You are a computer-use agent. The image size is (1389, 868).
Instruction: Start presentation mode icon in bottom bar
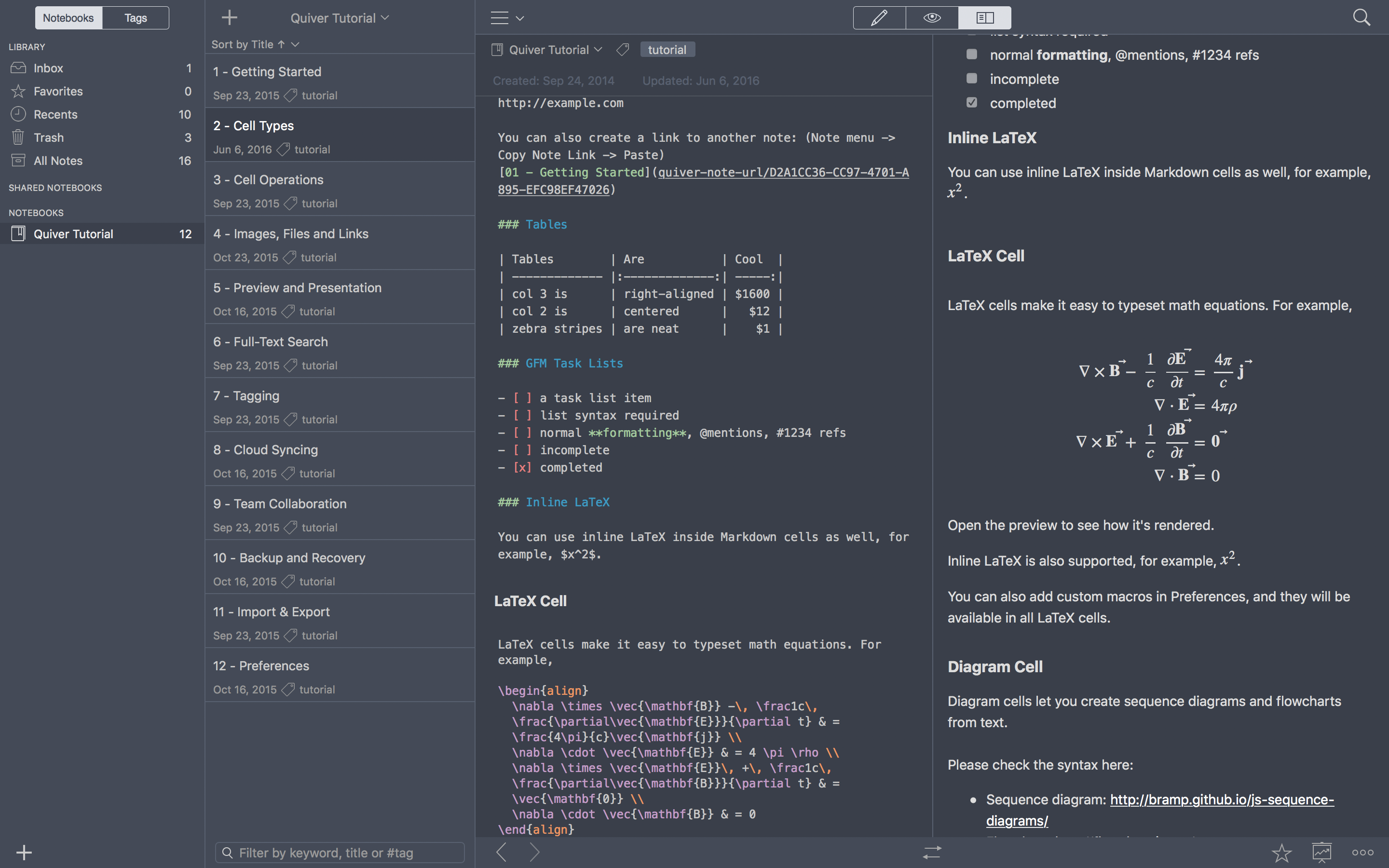(x=1321, y=853)
